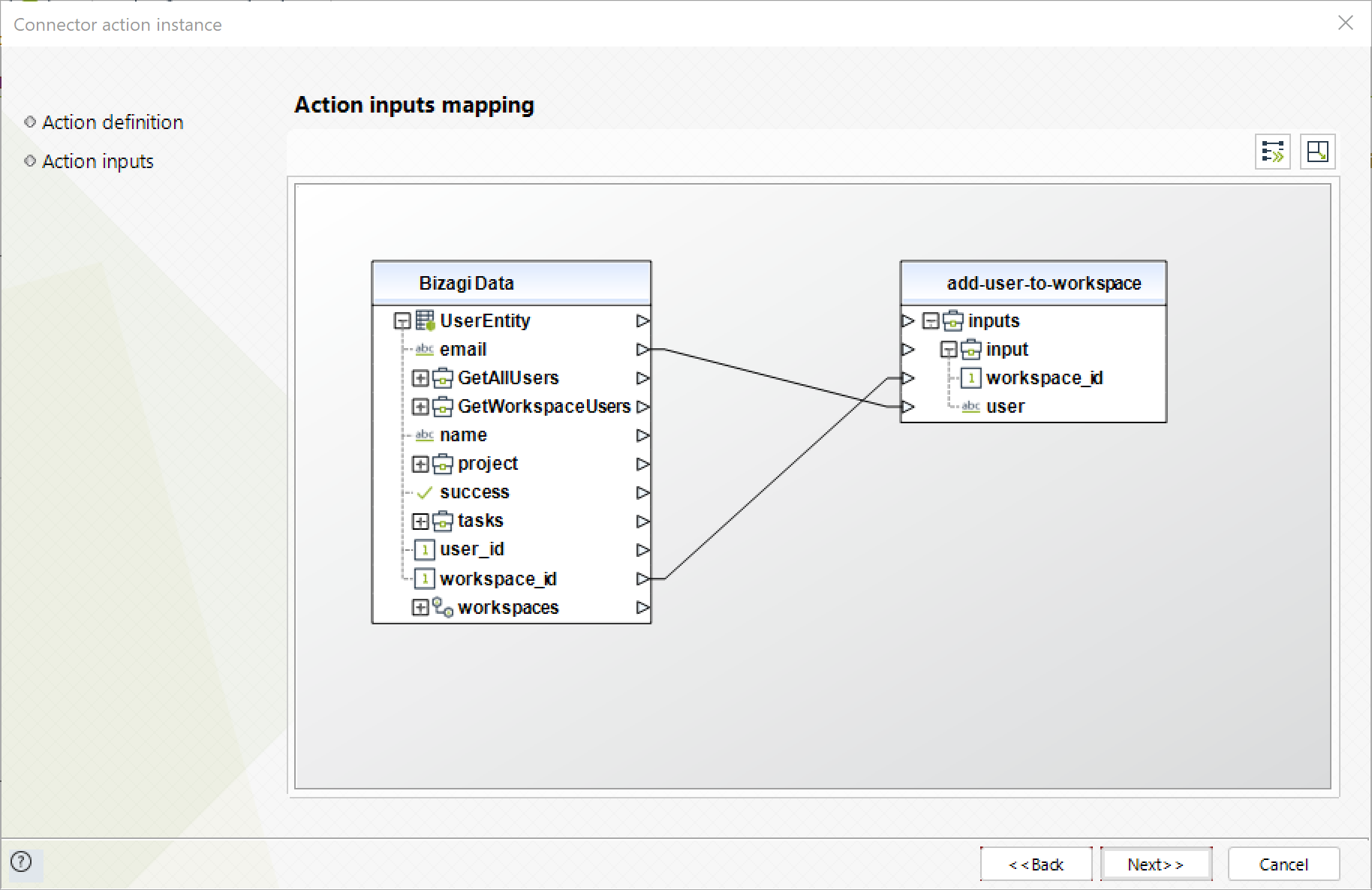Select the tasks label

click(x=480, y=521)
